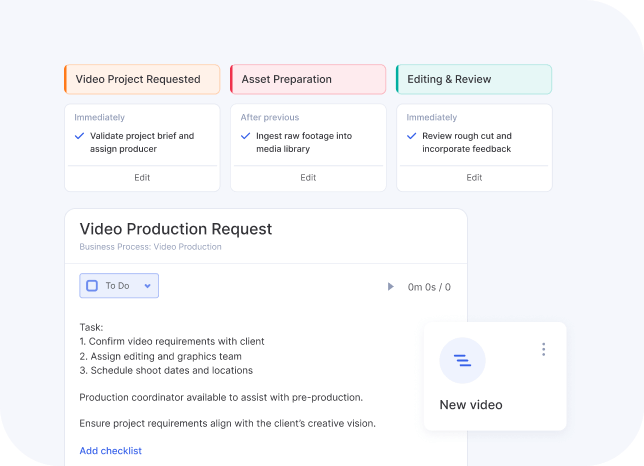
Task: Click Business Process: Video Production link
Action: [x=150, y=247]
